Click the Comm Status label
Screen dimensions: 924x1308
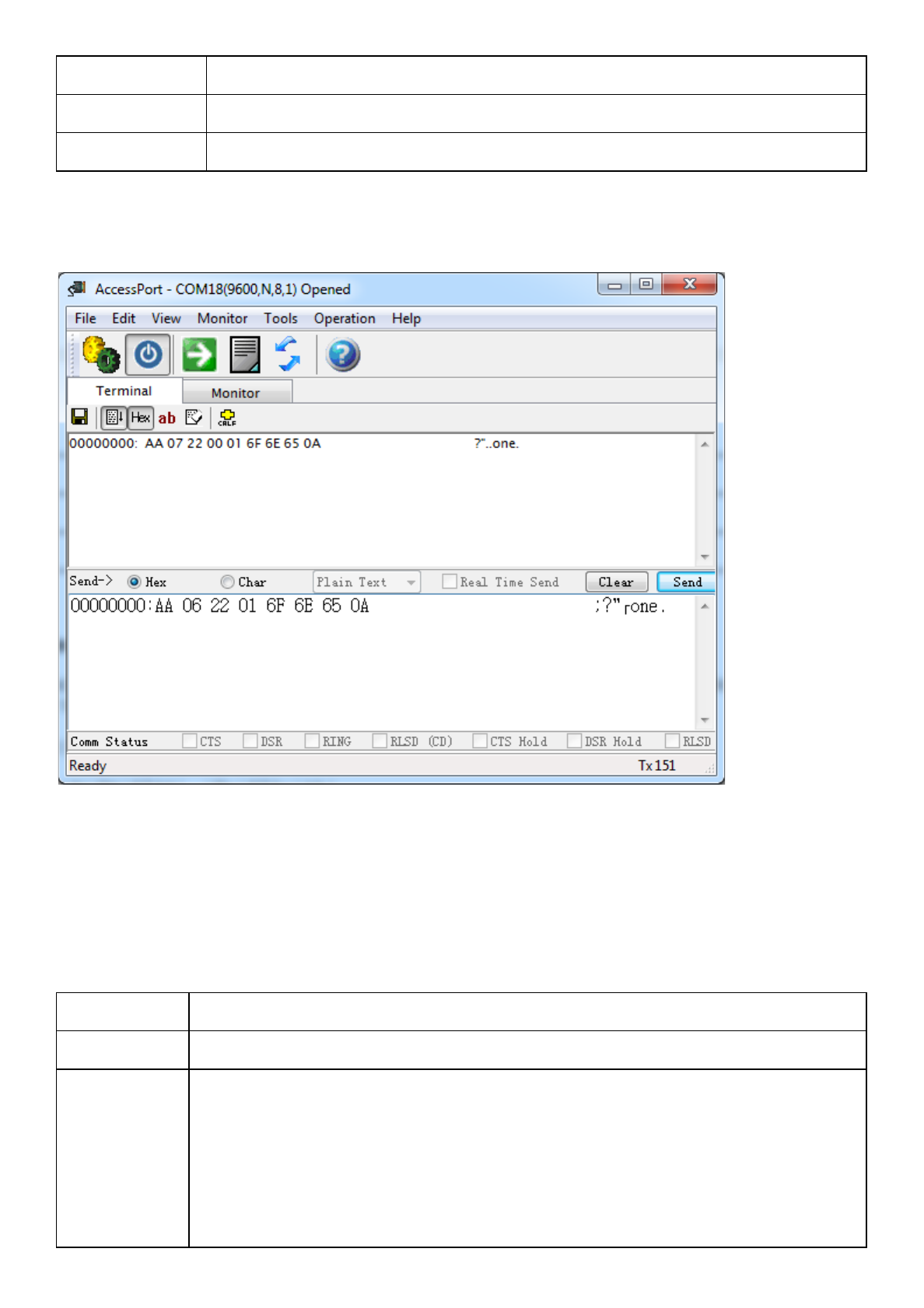pos(109,742)
